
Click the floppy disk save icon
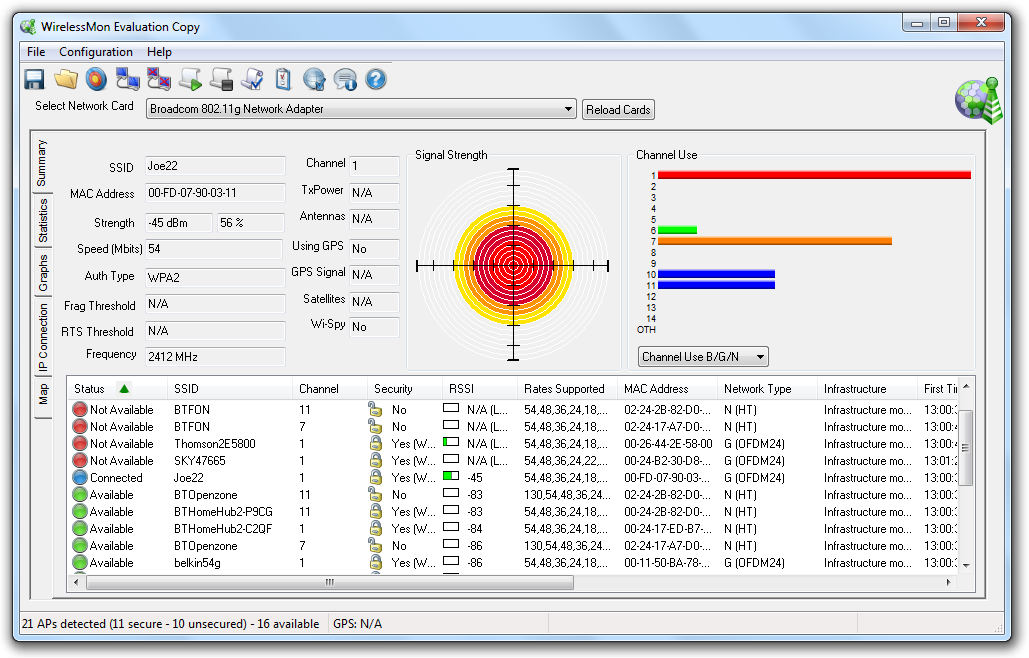click(x=34, y=79)
